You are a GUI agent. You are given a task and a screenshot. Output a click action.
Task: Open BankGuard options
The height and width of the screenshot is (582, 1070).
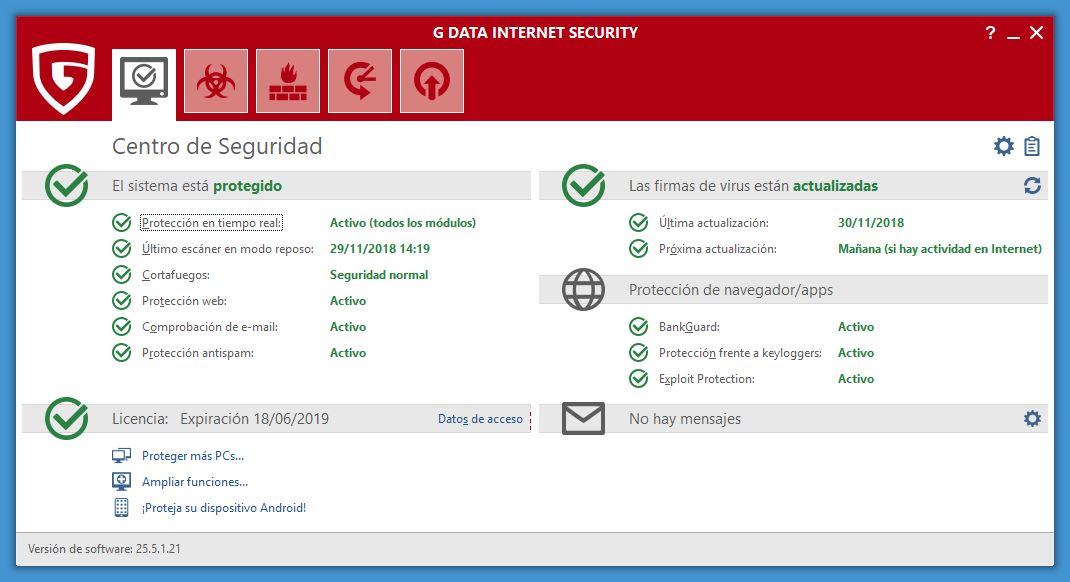pyautogui.click(x=689, y=327)
